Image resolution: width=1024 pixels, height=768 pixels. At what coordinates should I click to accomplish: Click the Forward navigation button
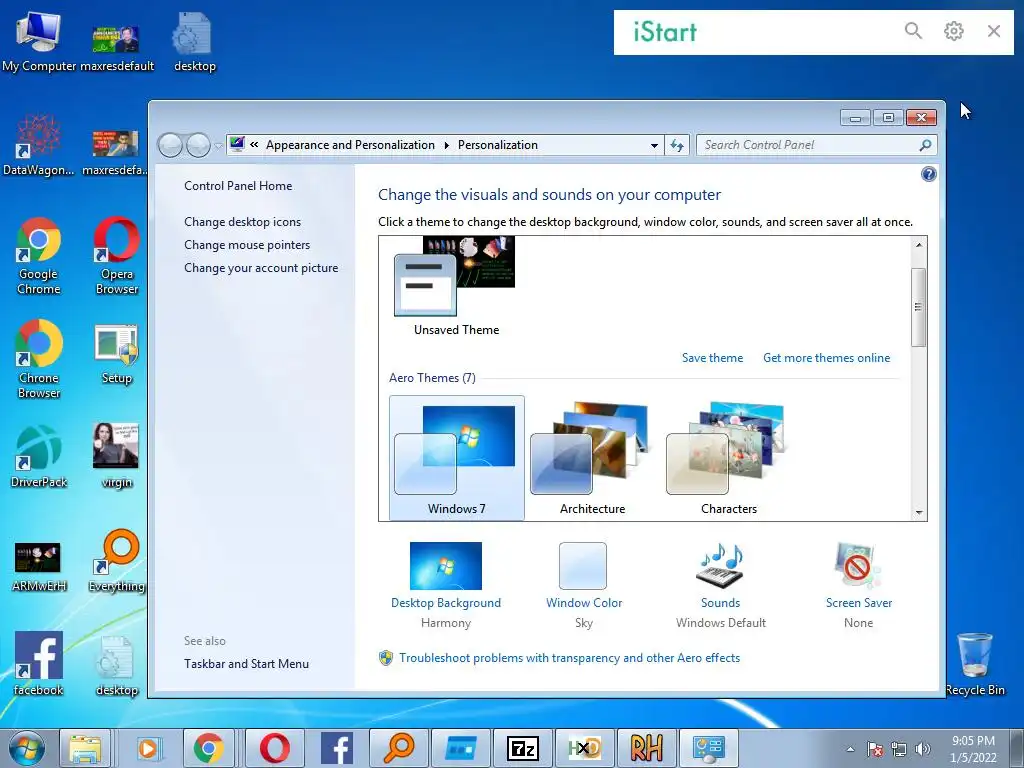pyautogui.click(x=198, y=145)
